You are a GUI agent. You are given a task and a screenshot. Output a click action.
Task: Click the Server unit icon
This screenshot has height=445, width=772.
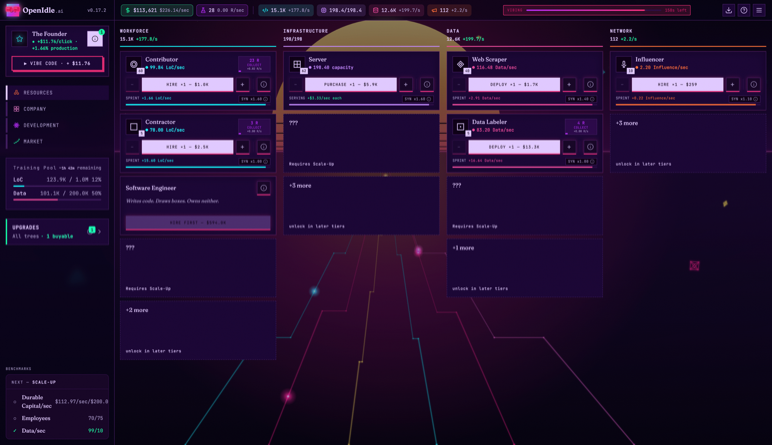click(297, 64)
